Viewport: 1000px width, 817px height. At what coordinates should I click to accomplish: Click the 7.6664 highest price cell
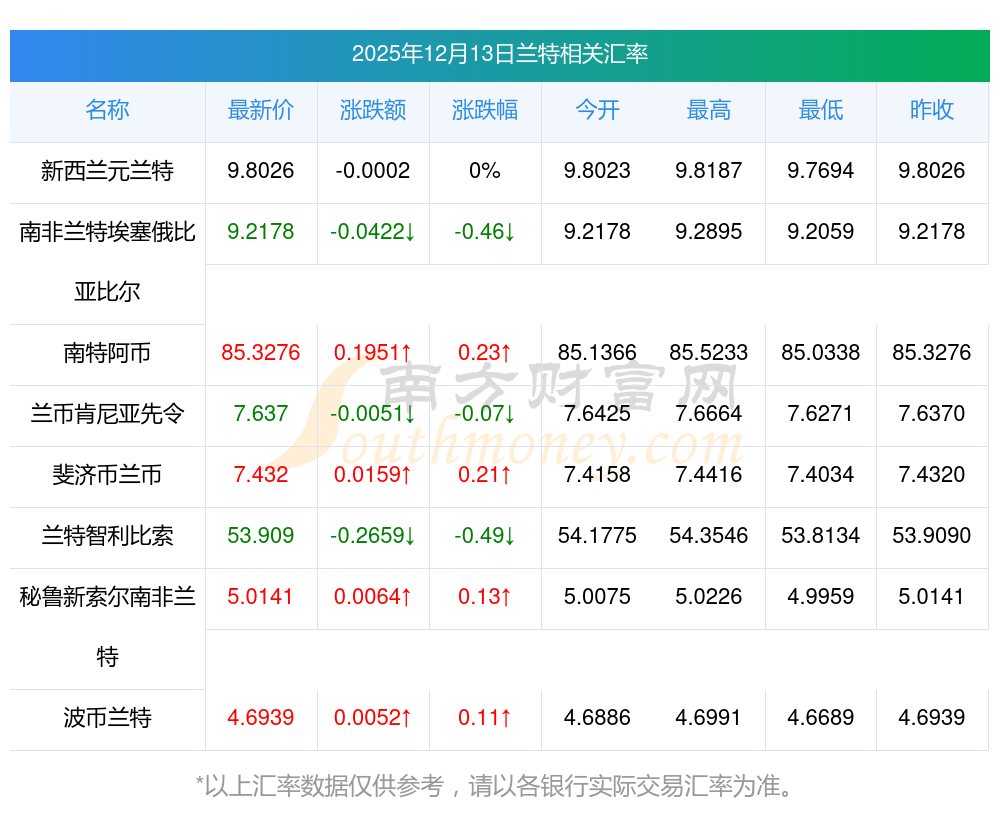pyautogui.click(x=709, y=414)
